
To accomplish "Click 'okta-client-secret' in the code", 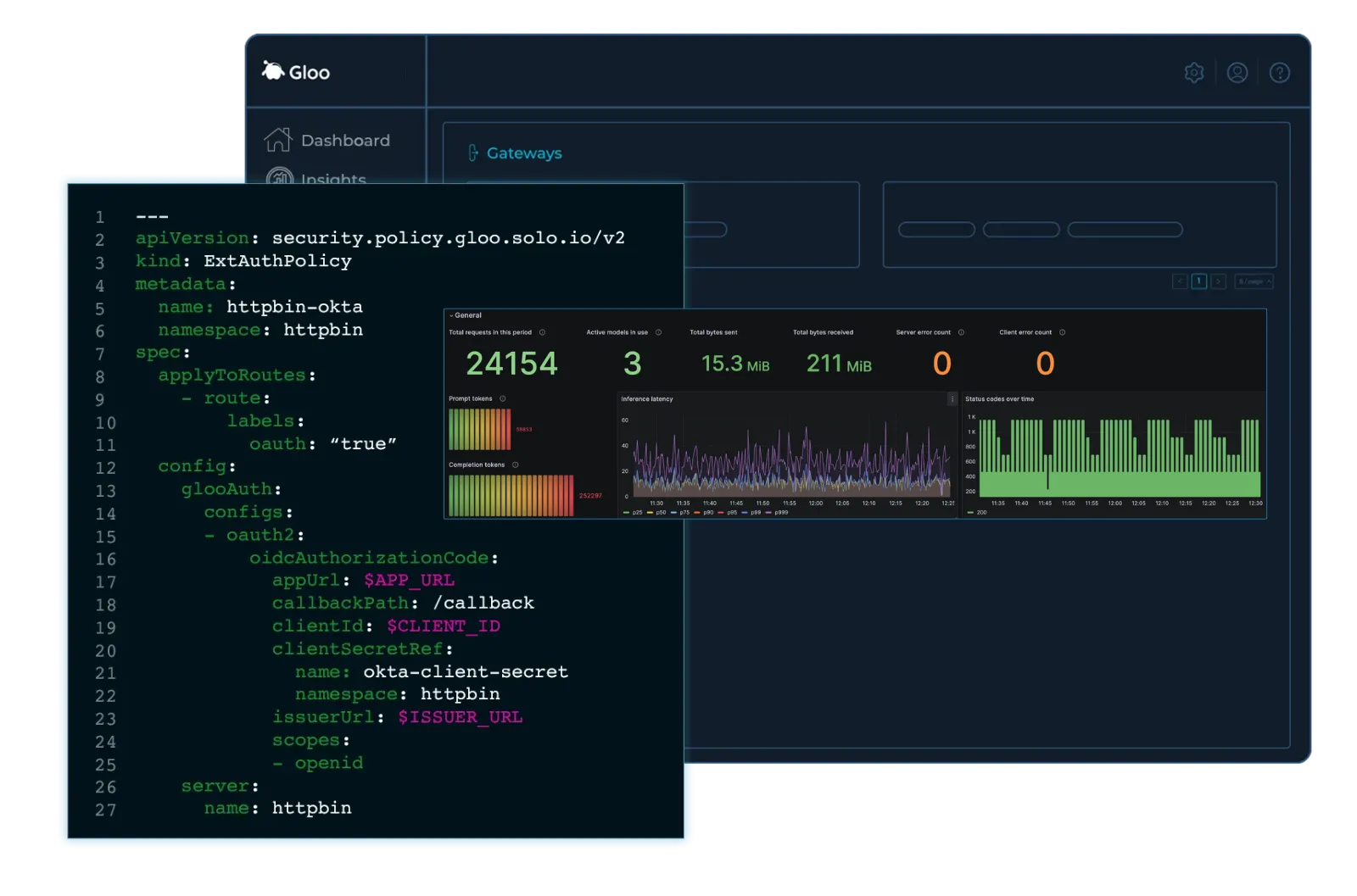I will (466, 671).
